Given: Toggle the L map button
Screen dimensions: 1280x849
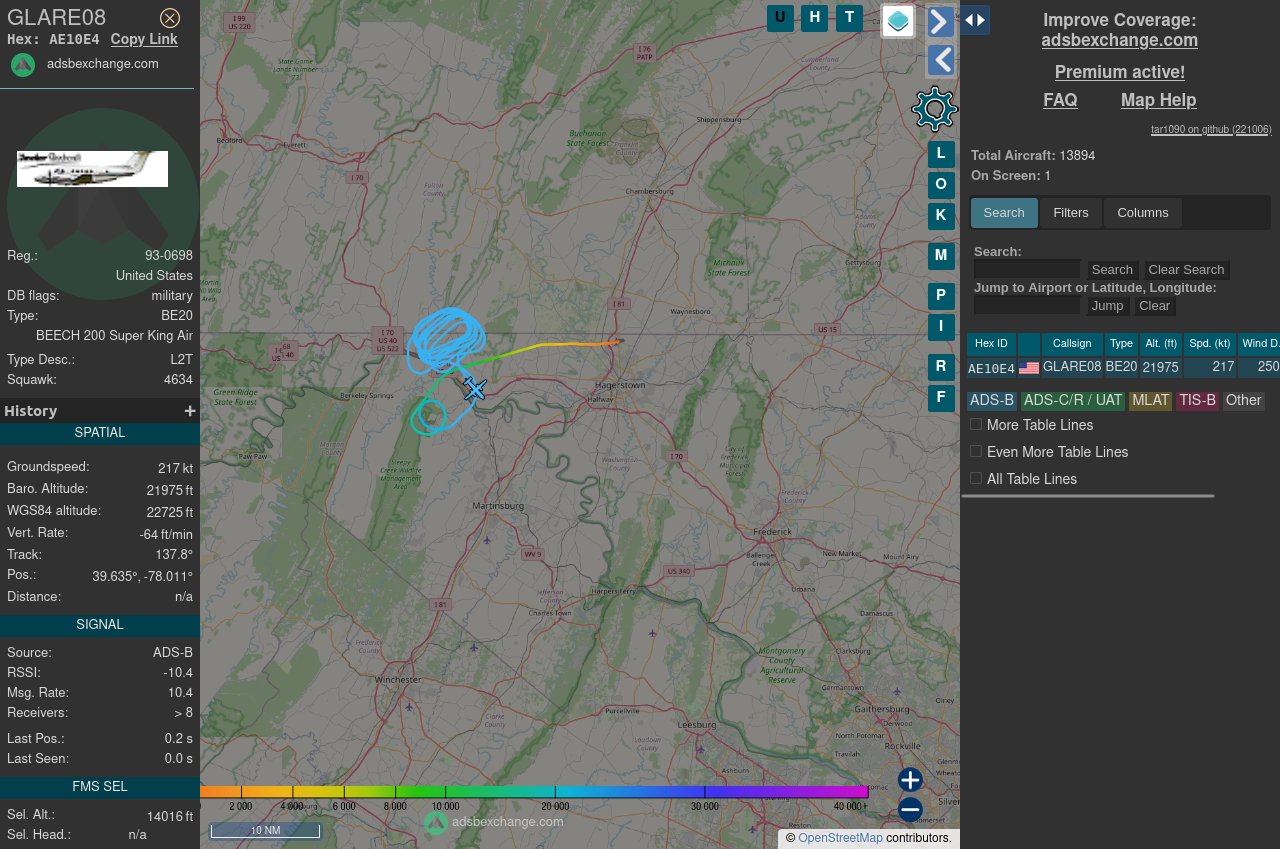Looking at the screenshot, I should click(x=941, y=154).
